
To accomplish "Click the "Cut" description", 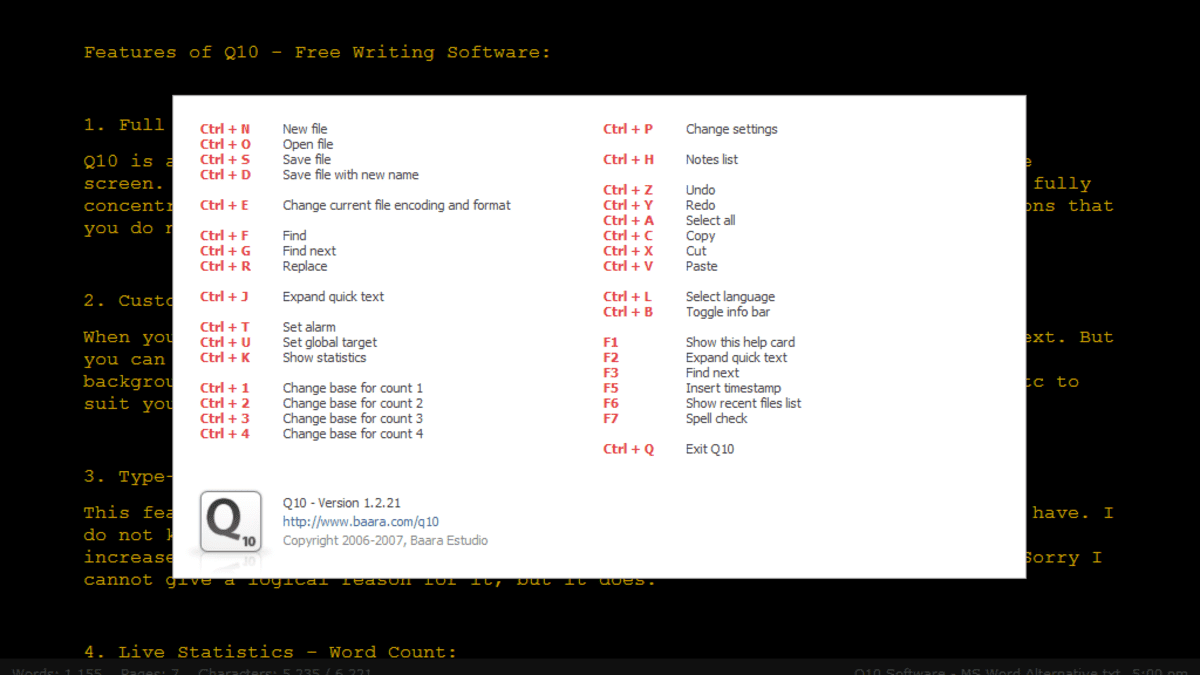I will (x=696, y=251).
